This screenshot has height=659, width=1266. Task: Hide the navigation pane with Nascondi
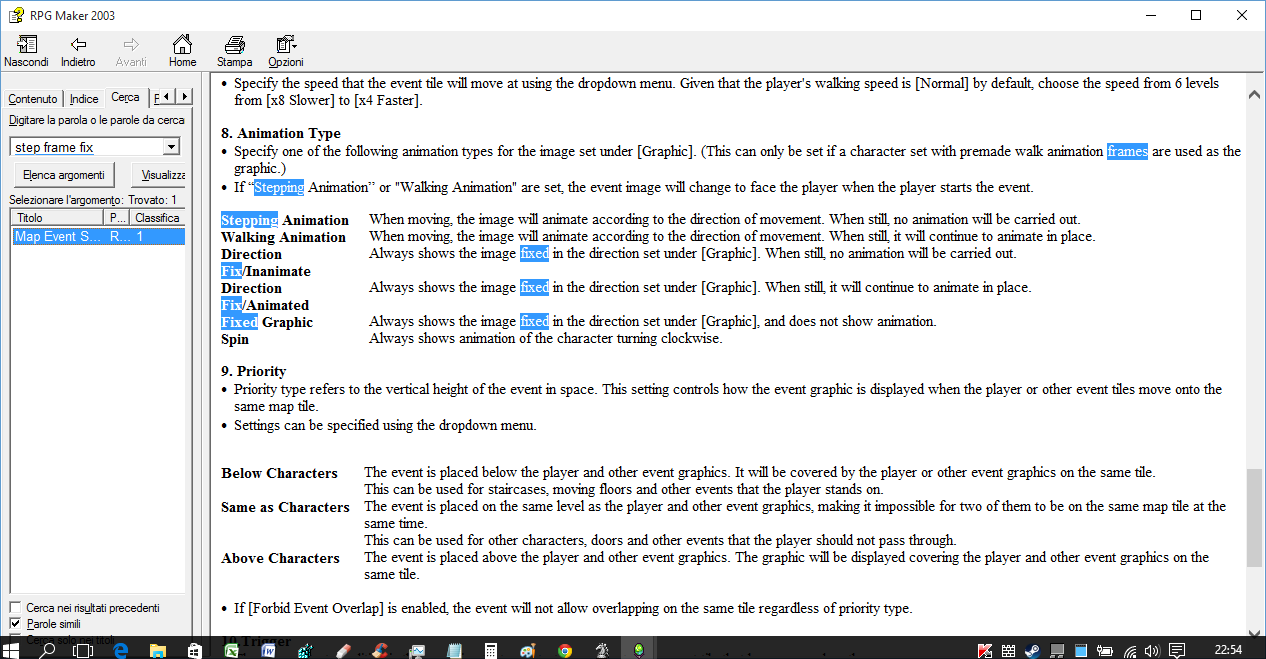tap(26, 51)
